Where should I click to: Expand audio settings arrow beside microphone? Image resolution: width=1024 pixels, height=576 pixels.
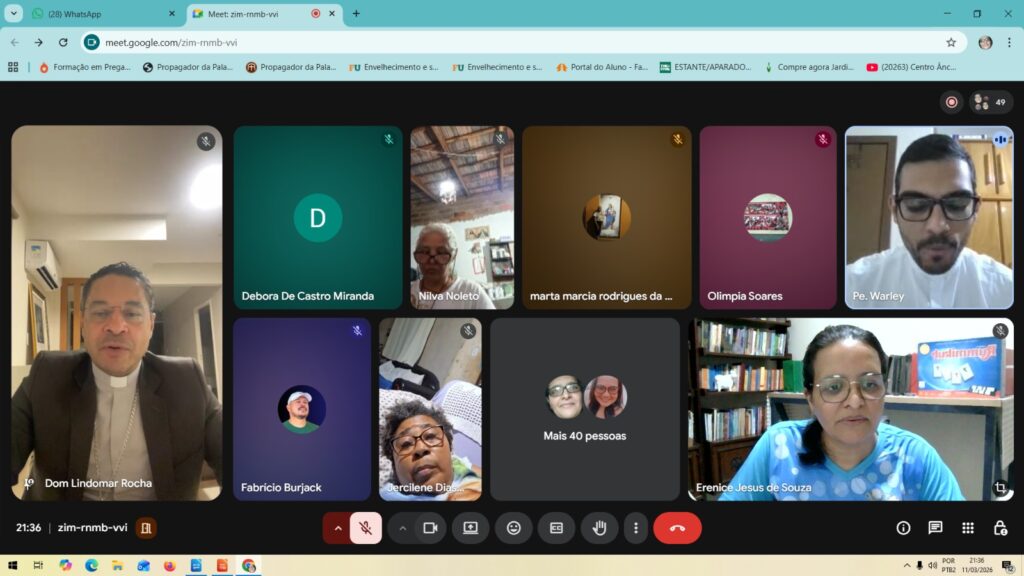pos(337,528)
